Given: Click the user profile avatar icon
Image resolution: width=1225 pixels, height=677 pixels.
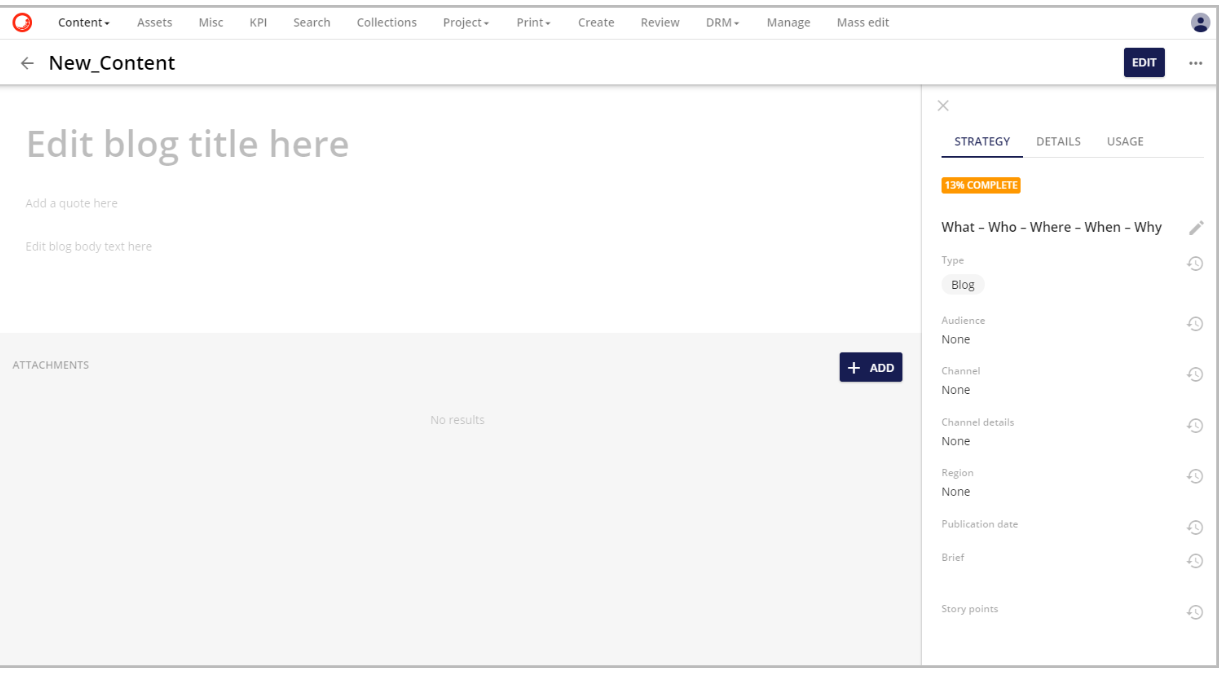Looking at the screenshot, I should coord(1200,22).
